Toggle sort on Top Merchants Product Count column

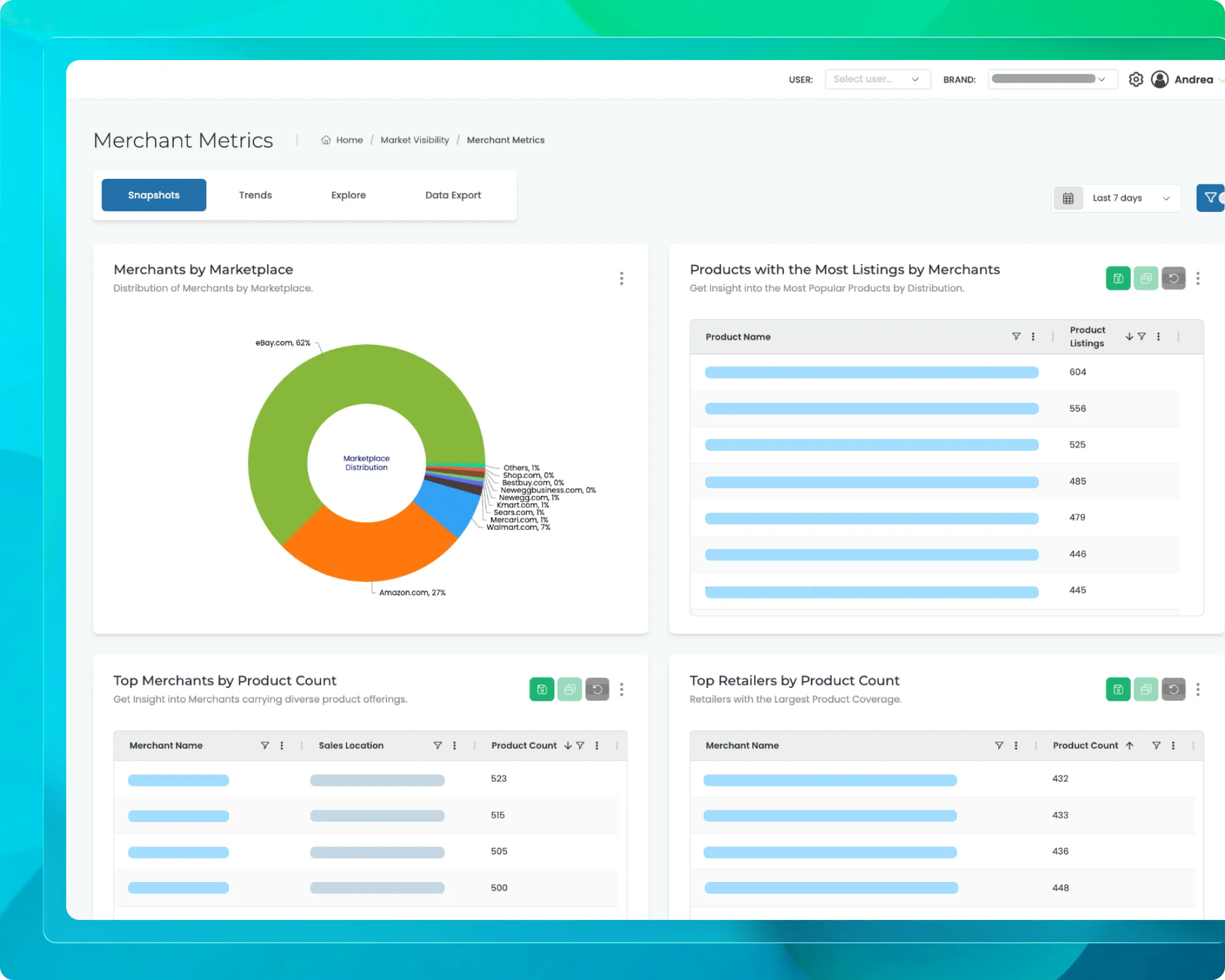pyautogui.click(x=568, y=745)
